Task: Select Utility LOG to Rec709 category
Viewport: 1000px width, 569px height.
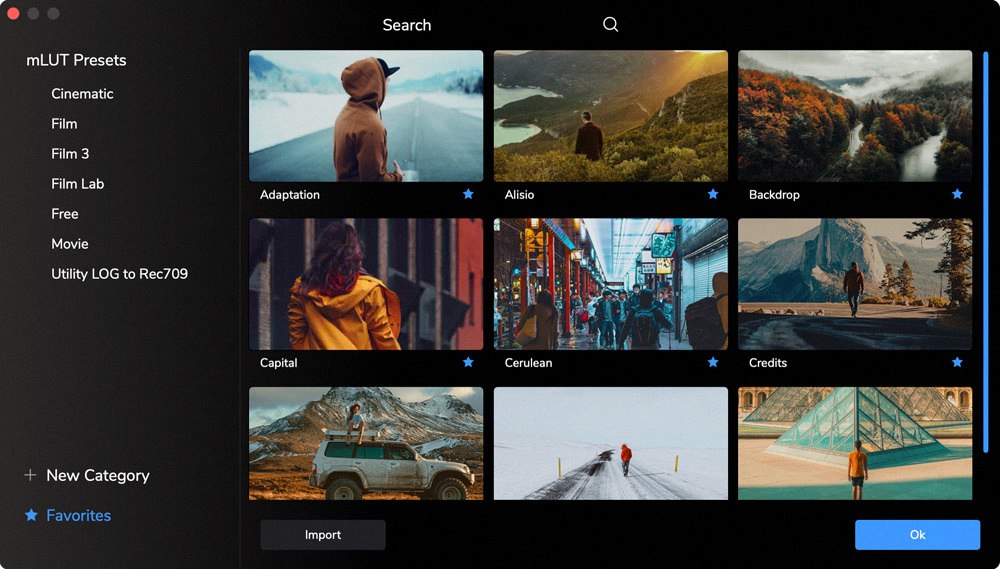Action: pos(119,274)
